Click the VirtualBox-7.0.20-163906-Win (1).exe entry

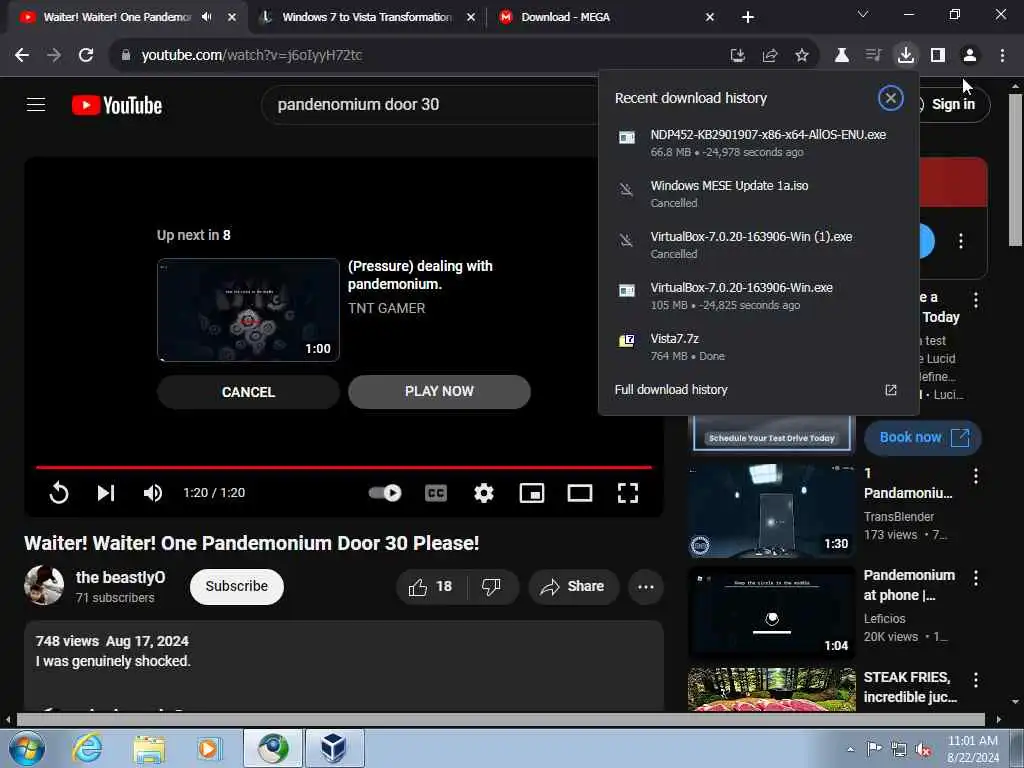point(759,245)
